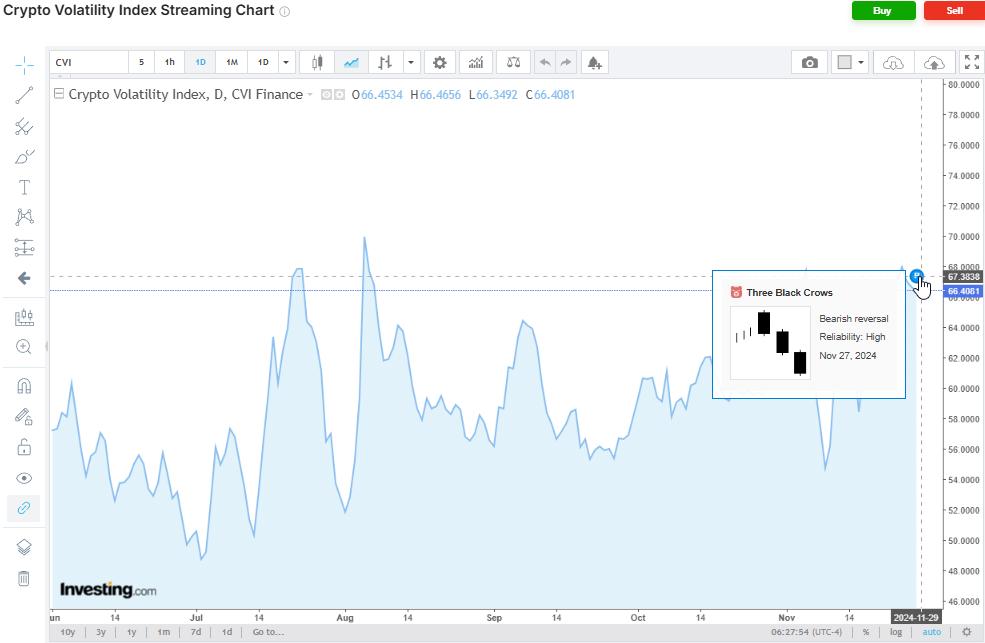The height and width of the screenshot is (643, 985).
Task: Click the Go to... date link
Action: [268, 632]
